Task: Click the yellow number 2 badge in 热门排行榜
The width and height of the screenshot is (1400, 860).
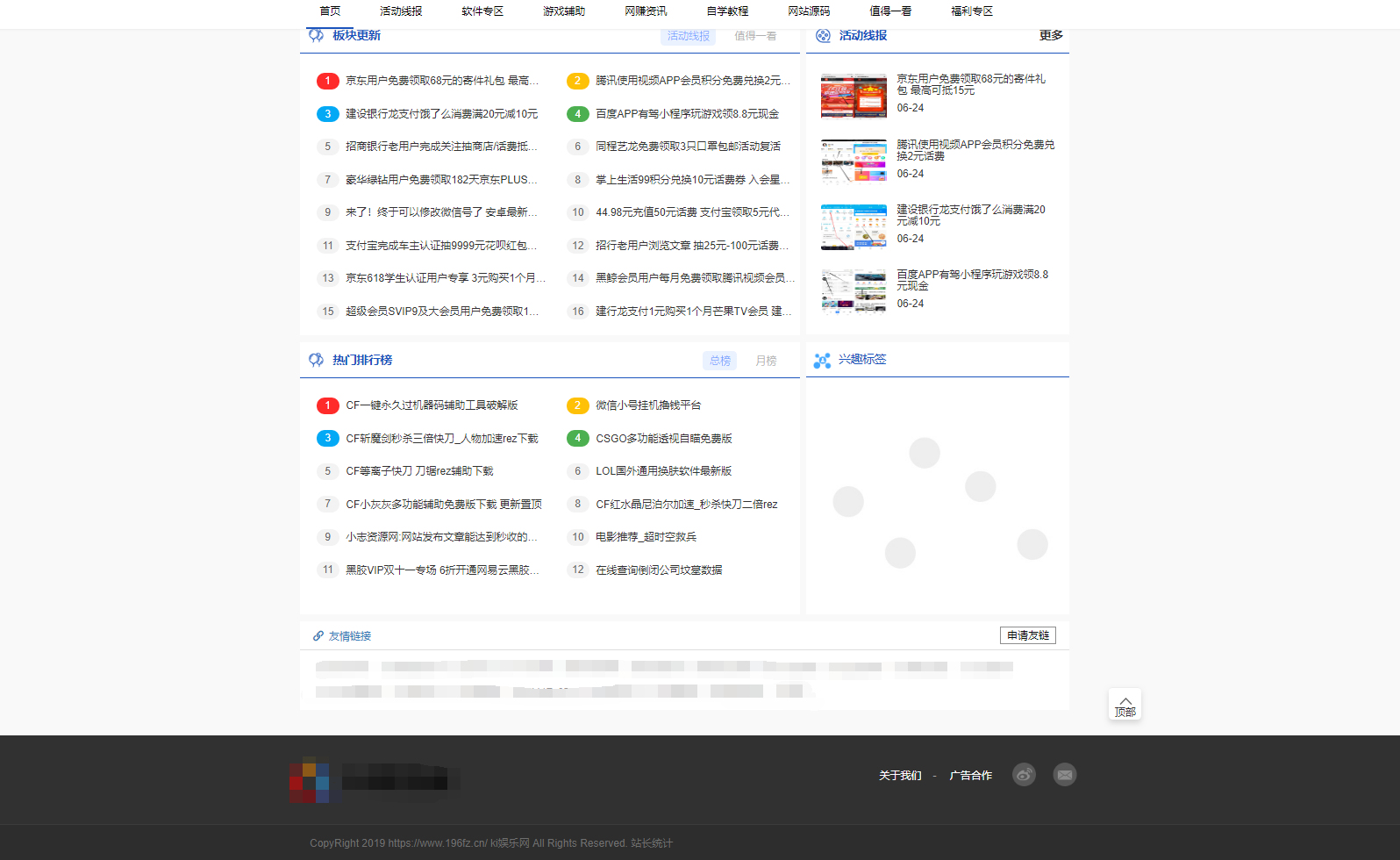Action: (577, 405)
